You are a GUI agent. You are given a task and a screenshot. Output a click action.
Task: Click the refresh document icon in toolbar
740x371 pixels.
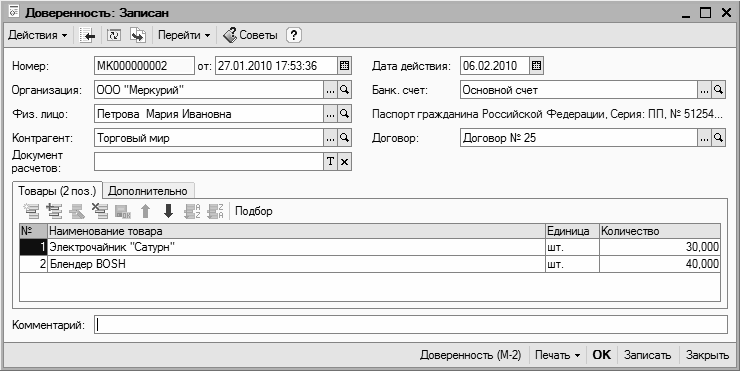[114, 35]
